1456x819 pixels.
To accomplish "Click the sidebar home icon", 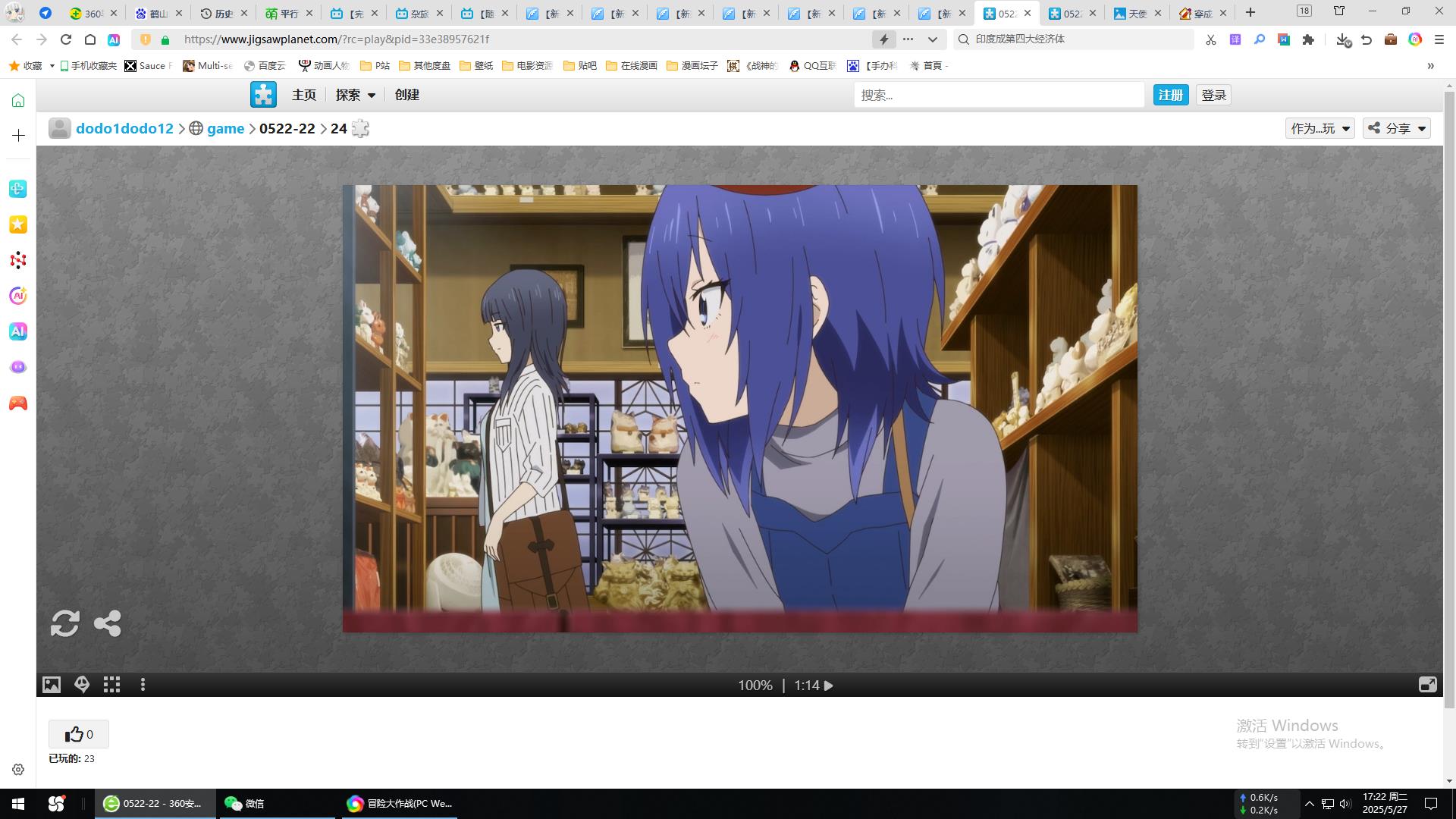I will click(18, 101).
